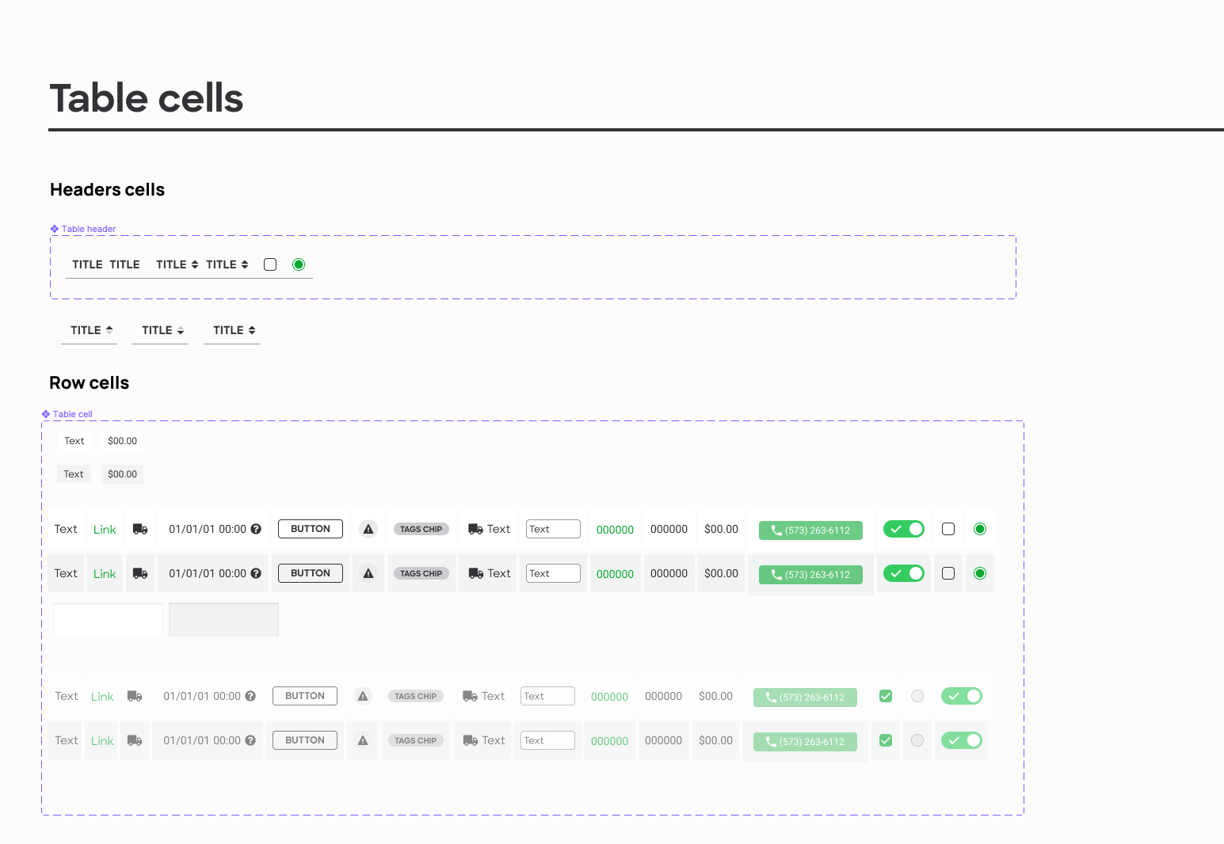Flip the pale green toggle in the dimmed gray row
The width and height of the screenshot is (1224, 844).
point(962,740)
